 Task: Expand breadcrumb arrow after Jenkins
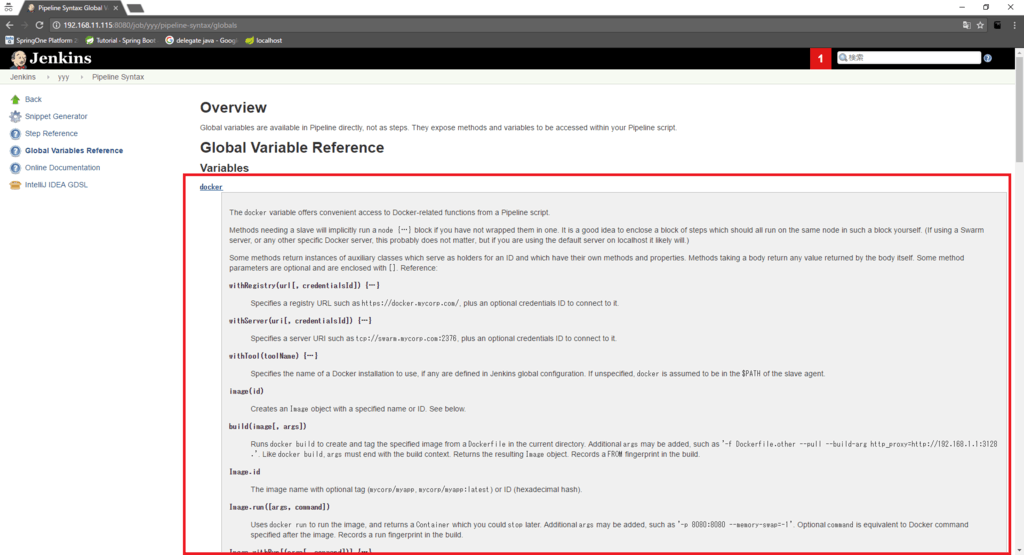45,76
